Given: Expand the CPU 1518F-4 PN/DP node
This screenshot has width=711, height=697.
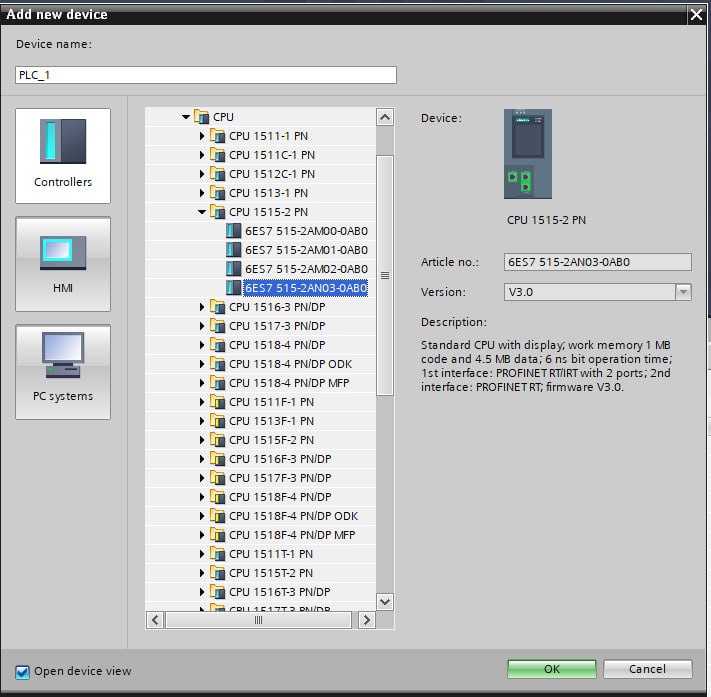Looking at the screenshot, I should (x=202, y=498).
